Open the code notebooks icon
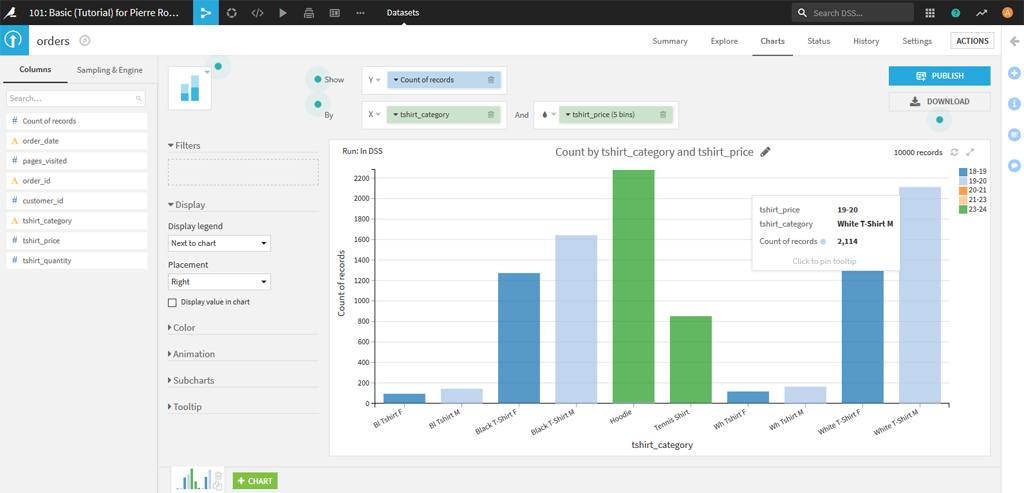Screen dimensions: 1024x493 [x=257, y=12]
